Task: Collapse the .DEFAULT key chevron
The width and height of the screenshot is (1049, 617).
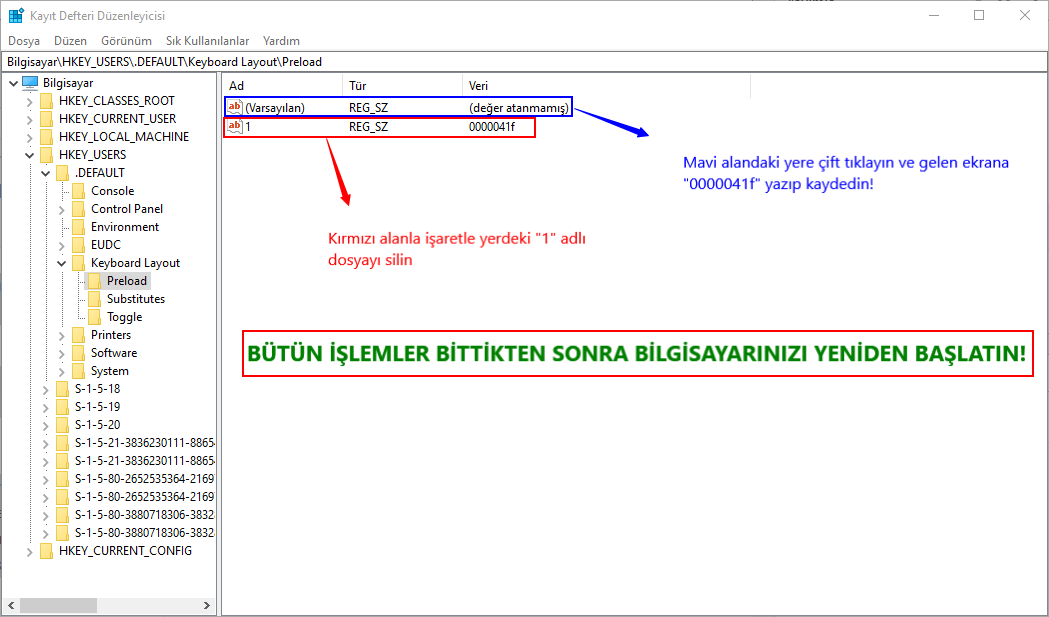Action: [x=45, y=173]
